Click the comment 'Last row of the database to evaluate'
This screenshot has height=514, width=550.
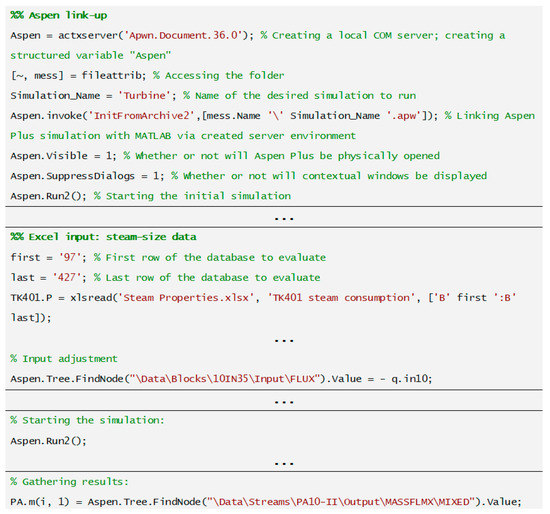pos(213,278)
